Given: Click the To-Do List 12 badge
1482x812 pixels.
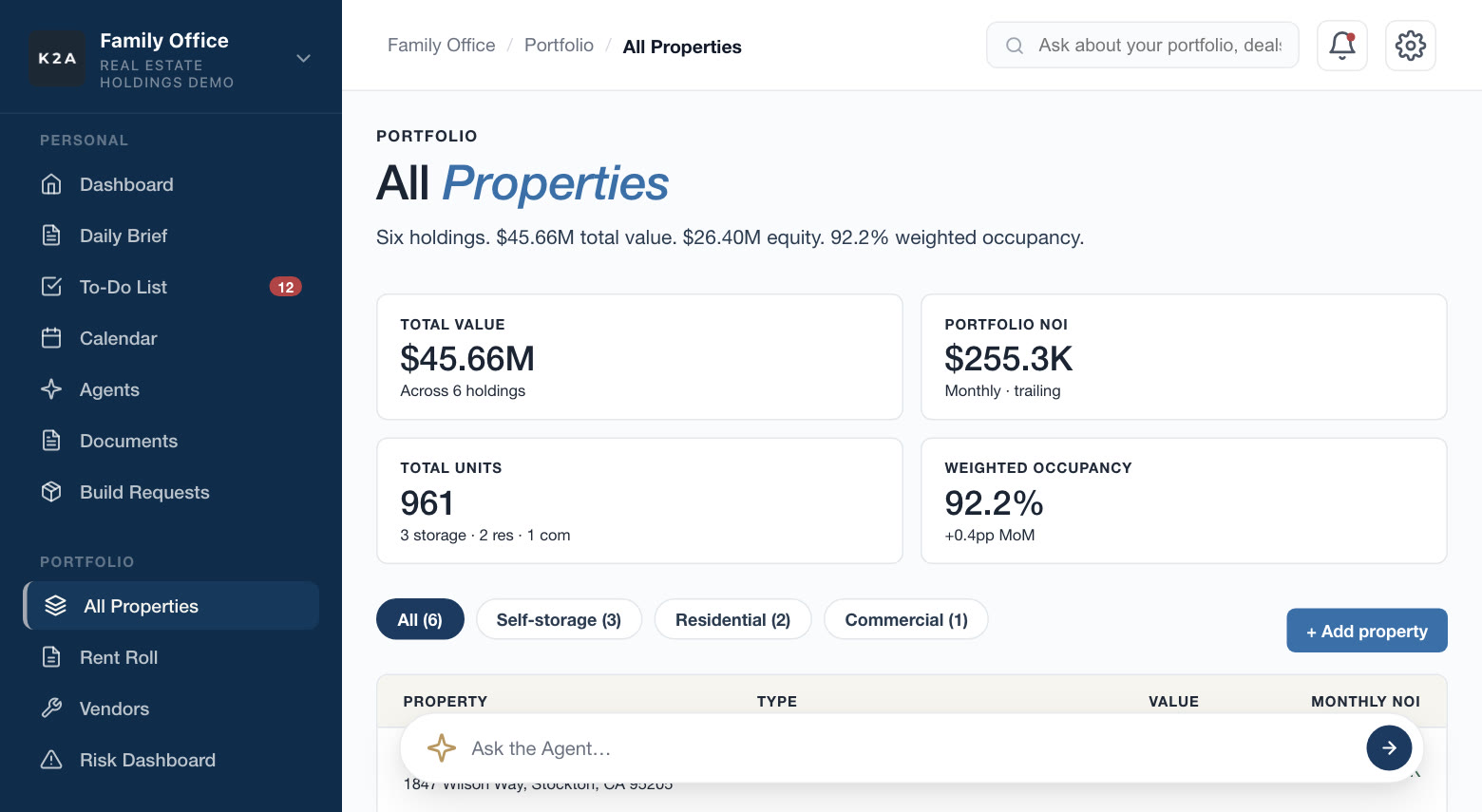Looking at the screenshot, I should 286,287.
